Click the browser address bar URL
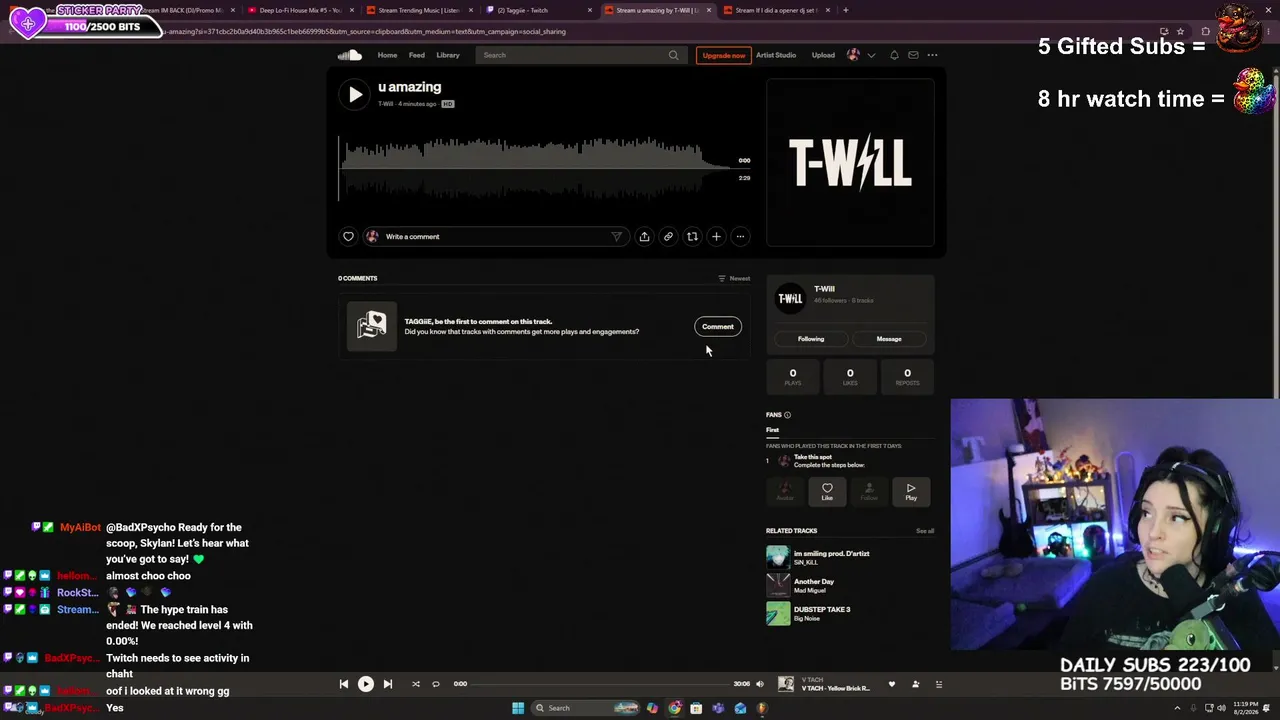 [366, 31]
